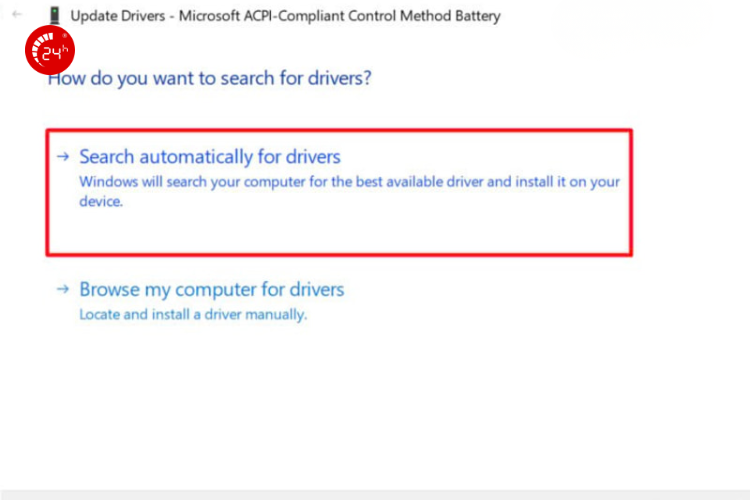Click the question mark ending the heading
750x500 pixels.
click(x=367, y=78)
